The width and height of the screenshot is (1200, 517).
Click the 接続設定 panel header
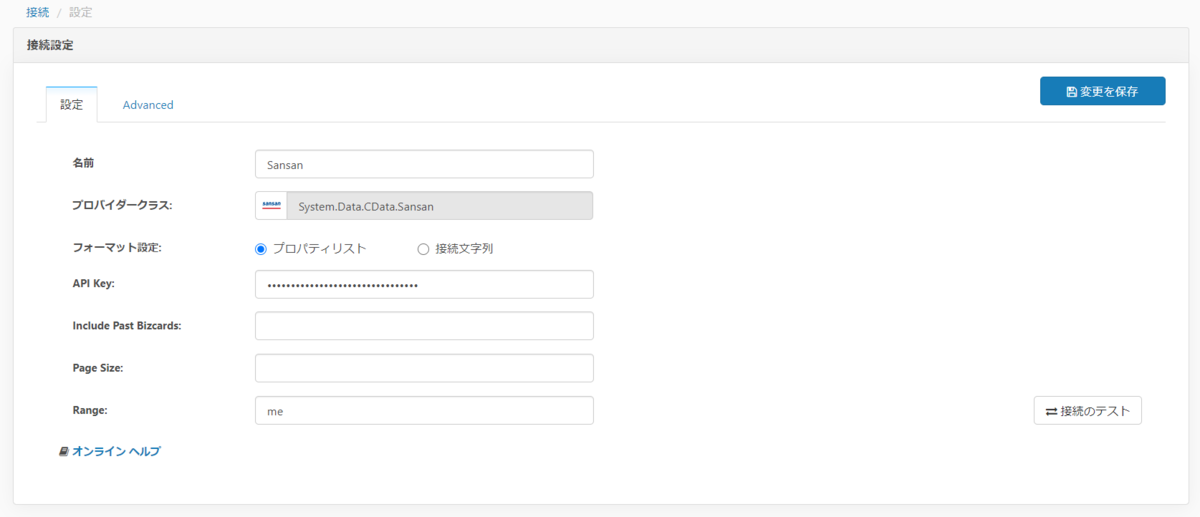click(600, 45)
